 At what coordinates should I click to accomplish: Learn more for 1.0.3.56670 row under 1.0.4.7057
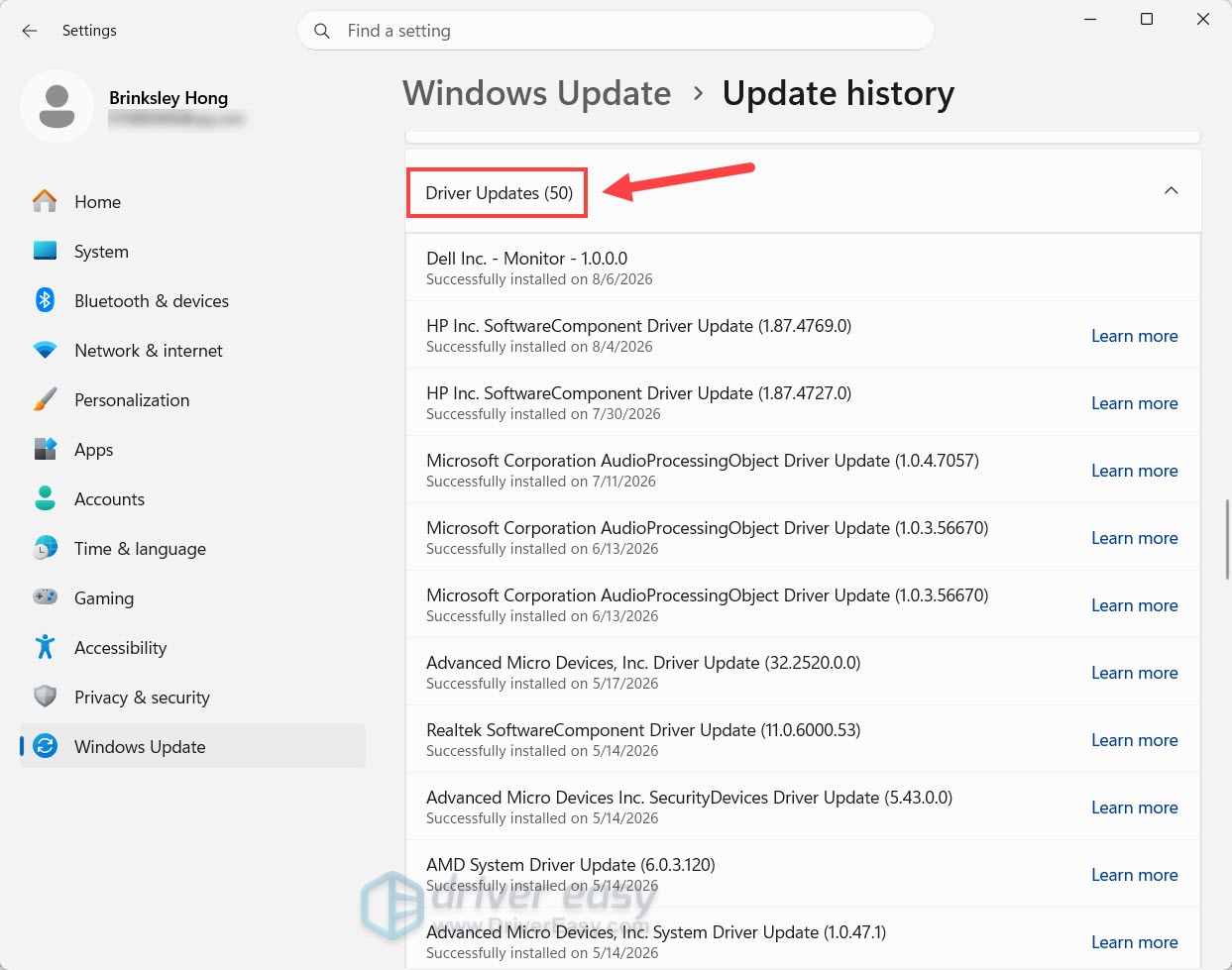(1134, 538)
